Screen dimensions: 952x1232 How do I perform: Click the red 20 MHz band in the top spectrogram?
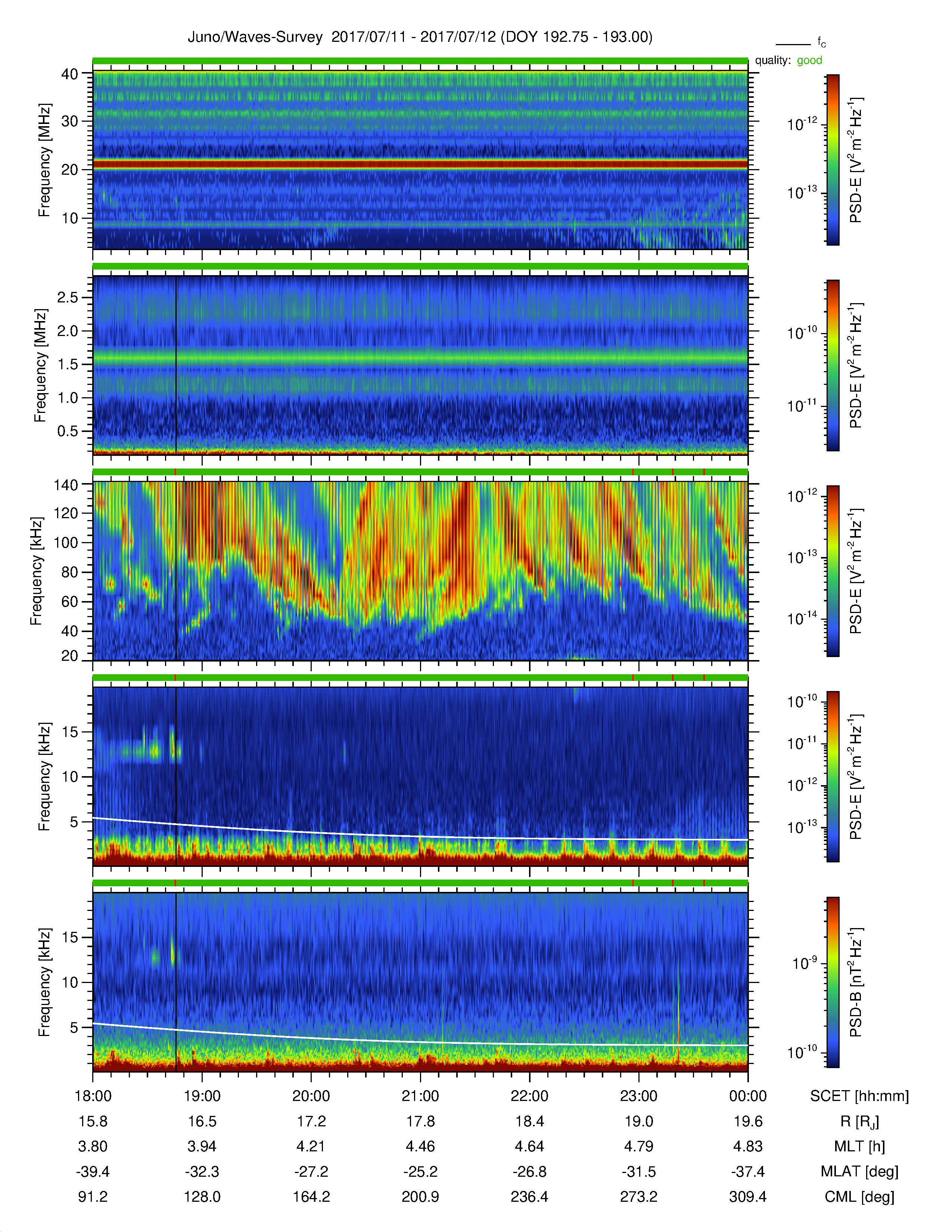point(420,164)
